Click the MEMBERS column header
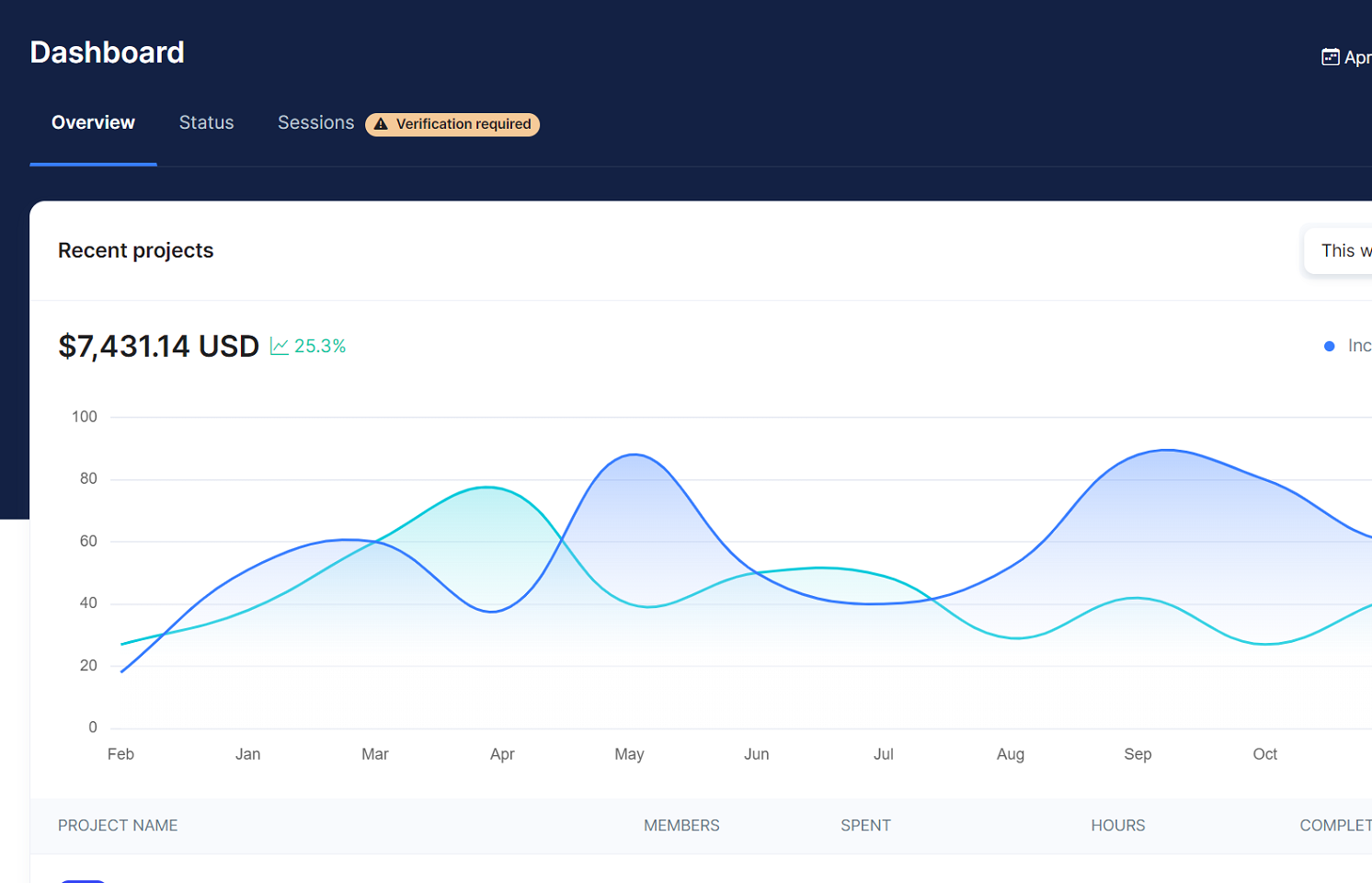The image size is (1372, 883). (681, 826)
